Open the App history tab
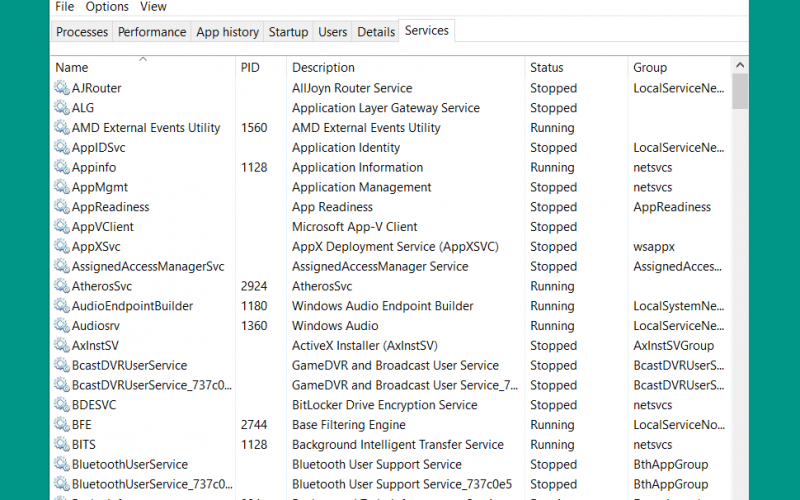This screenshot has width=800, height=500. pos(228,32)
